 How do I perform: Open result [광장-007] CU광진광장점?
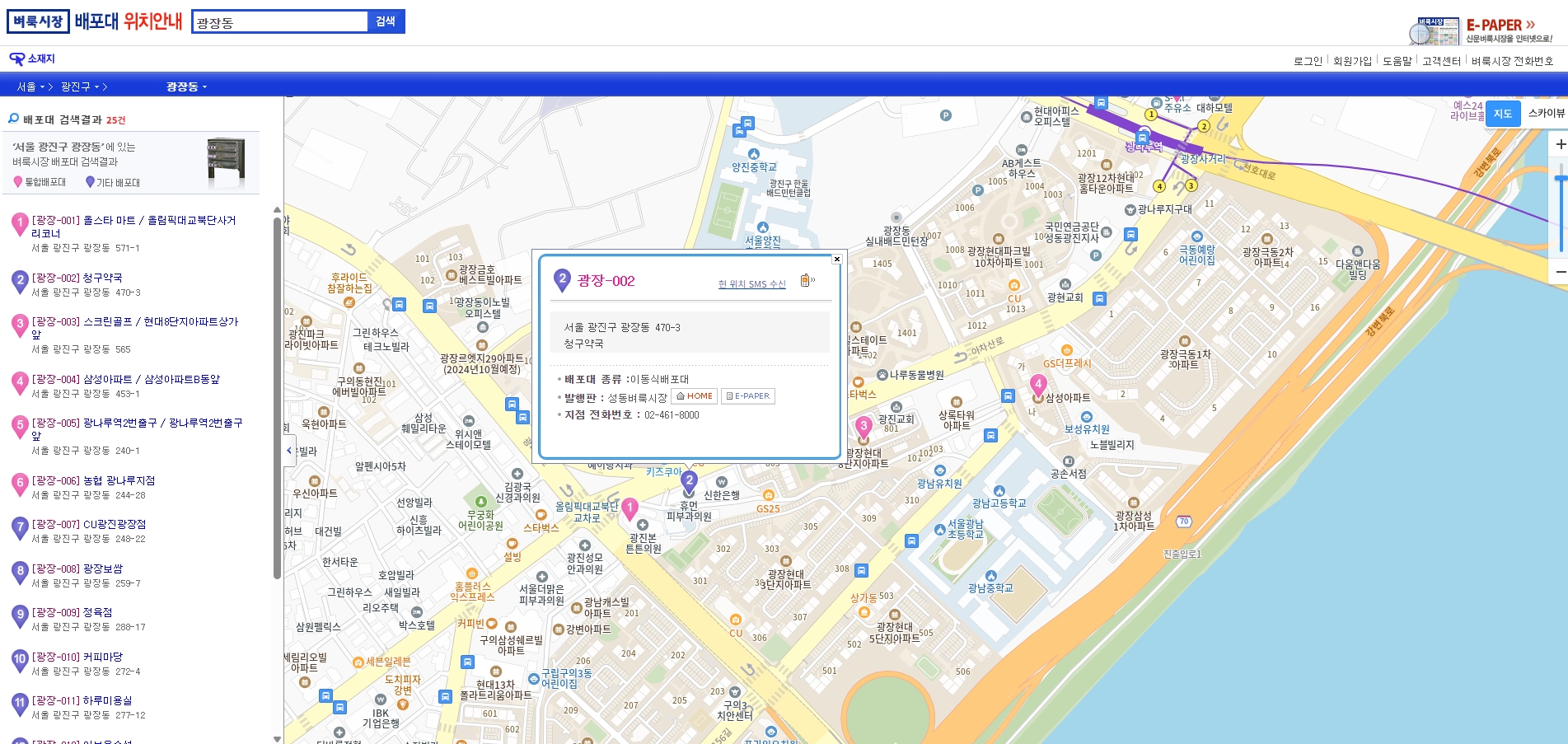point(89,525)
